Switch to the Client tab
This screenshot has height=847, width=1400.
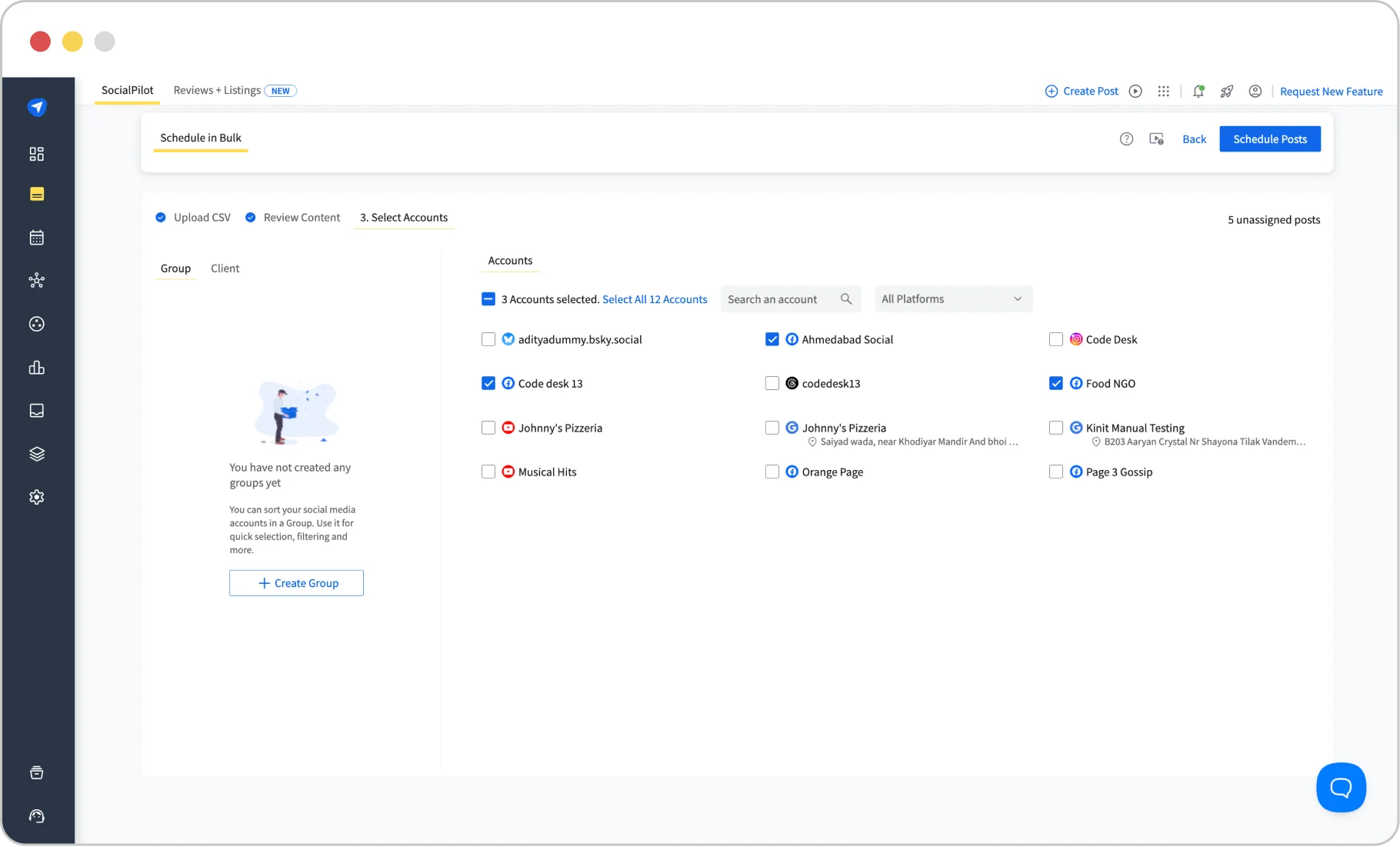coord(225,268)
